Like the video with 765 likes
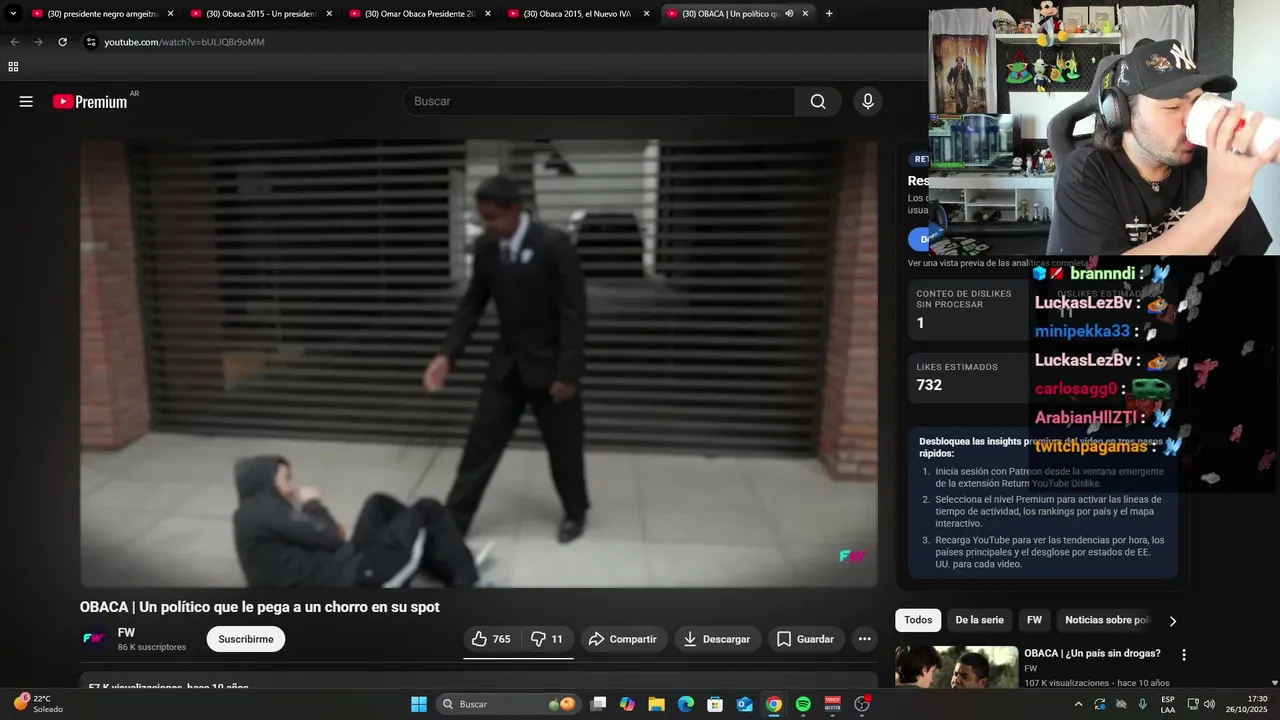 pos(491,639)
